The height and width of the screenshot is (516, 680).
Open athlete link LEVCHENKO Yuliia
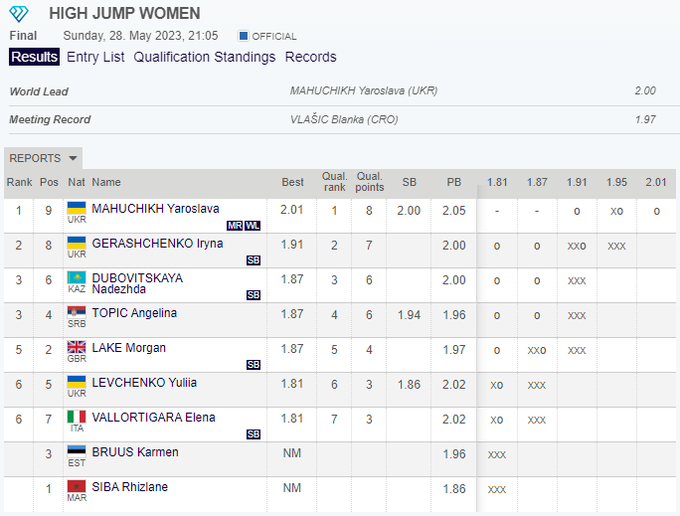144,382
